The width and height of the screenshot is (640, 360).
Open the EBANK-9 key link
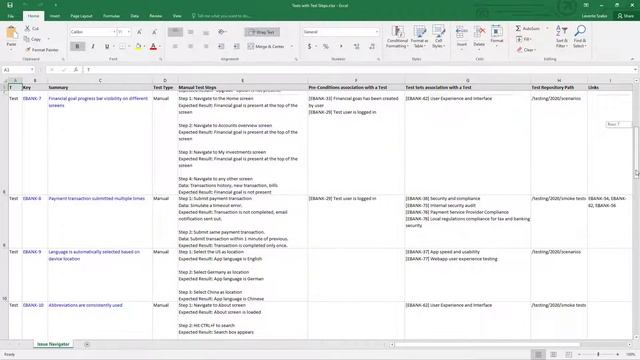click(x=32, y=252)
